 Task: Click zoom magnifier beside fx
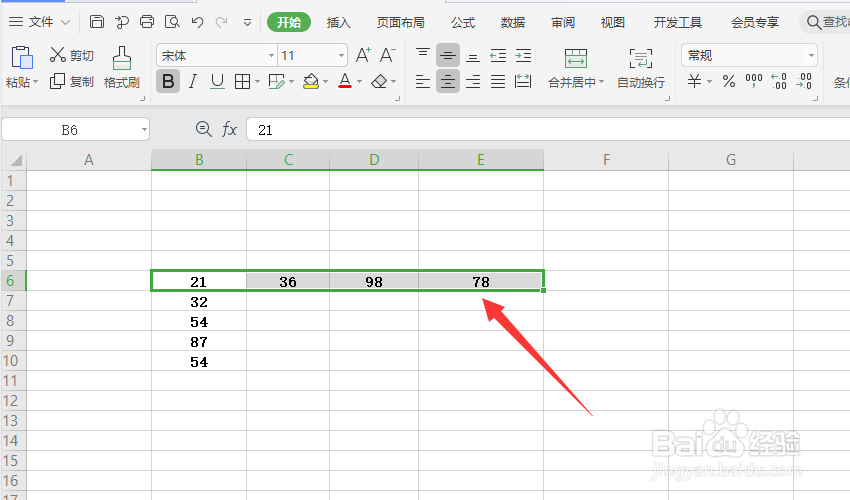click(203, 129)
